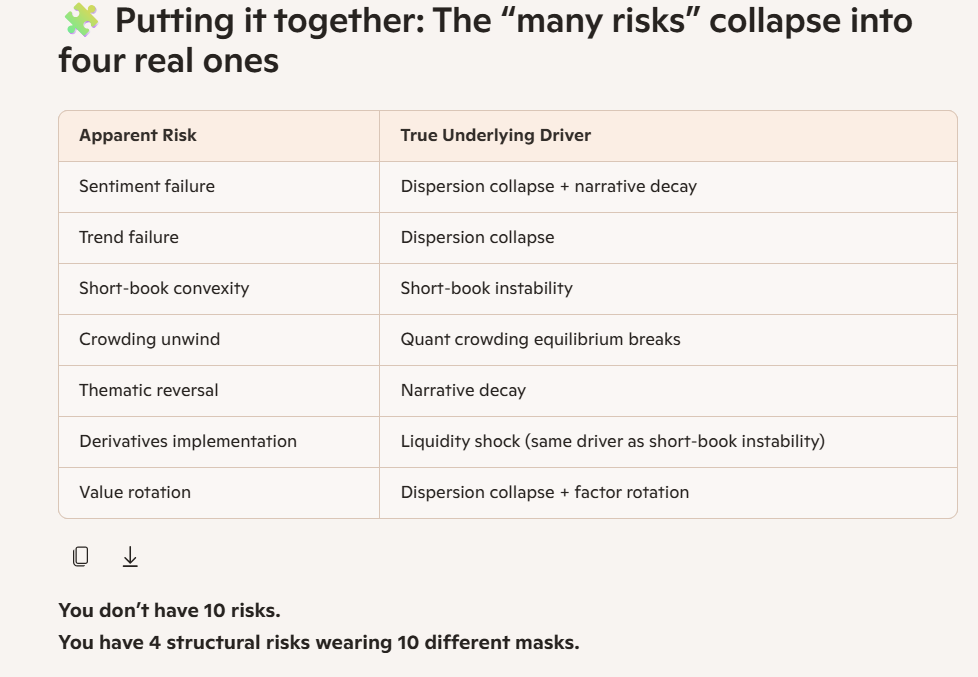
Task: Click 'Quant crowding equilibrium breaks' cell
Action: 668,339
